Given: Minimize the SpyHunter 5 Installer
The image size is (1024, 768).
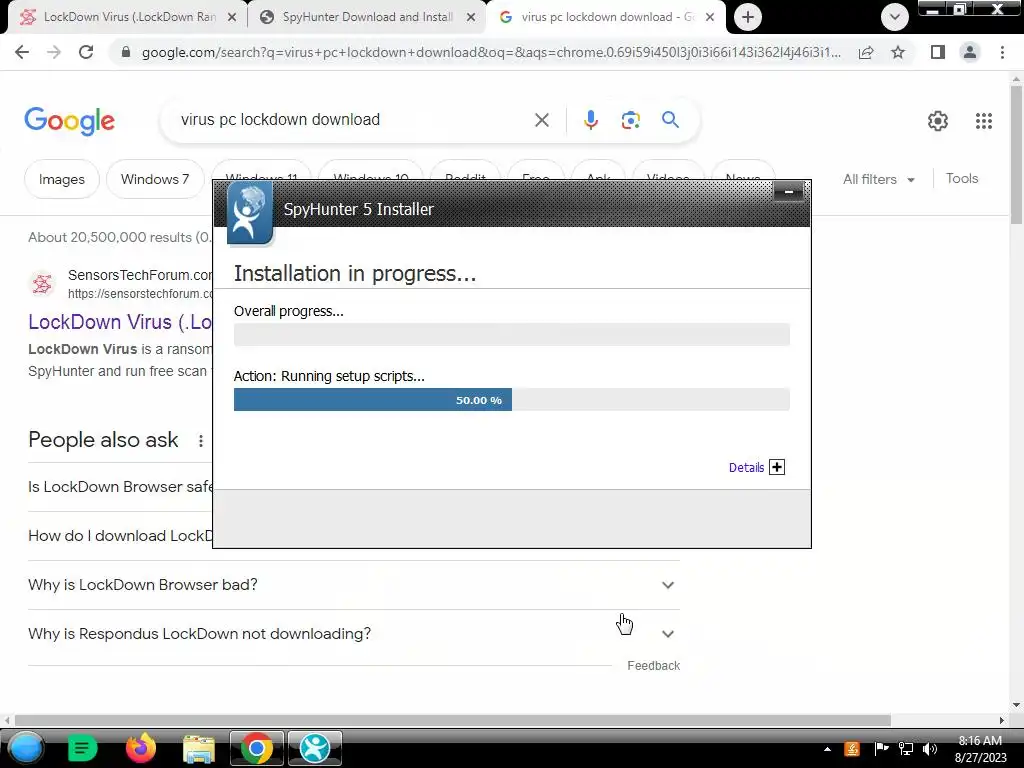Looking at the screenshot, I should tap(788, 192).
